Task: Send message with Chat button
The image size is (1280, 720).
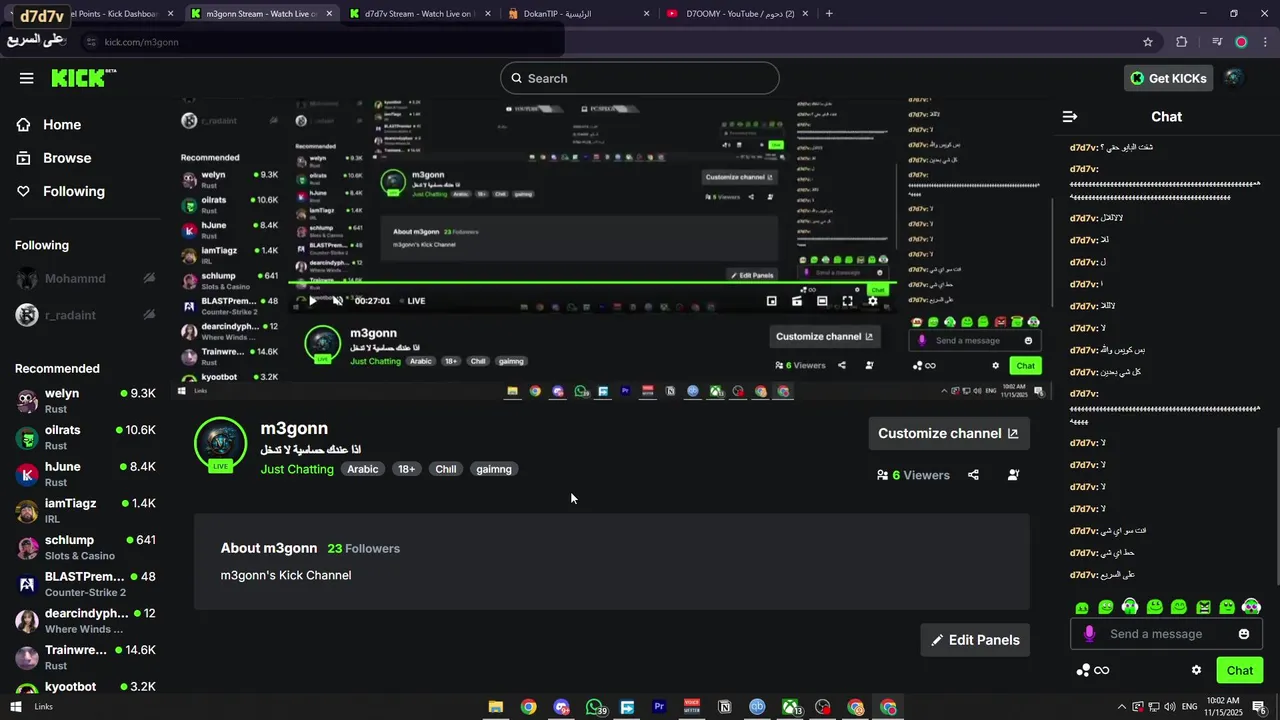Action: (1240, 670)
